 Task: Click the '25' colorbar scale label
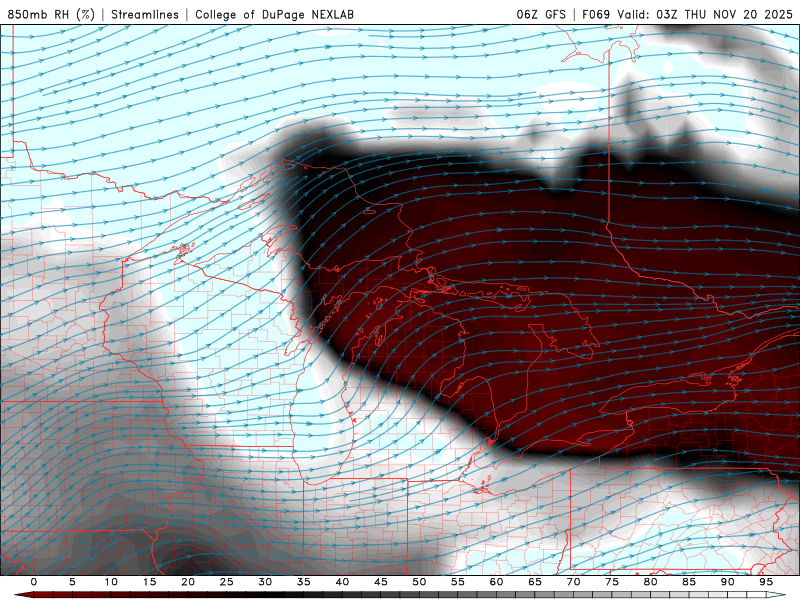tap(227, 582)
